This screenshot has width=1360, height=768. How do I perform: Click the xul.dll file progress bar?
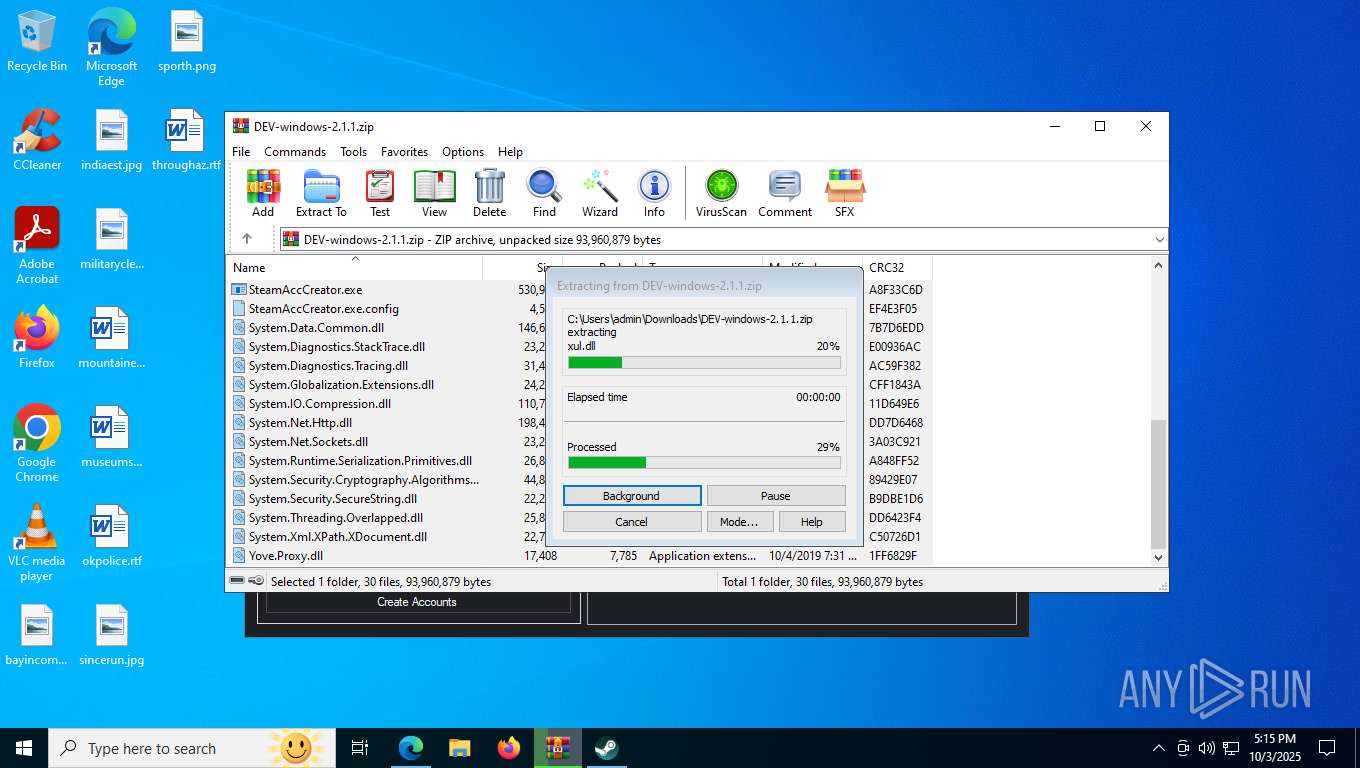[x=704, y=363]
